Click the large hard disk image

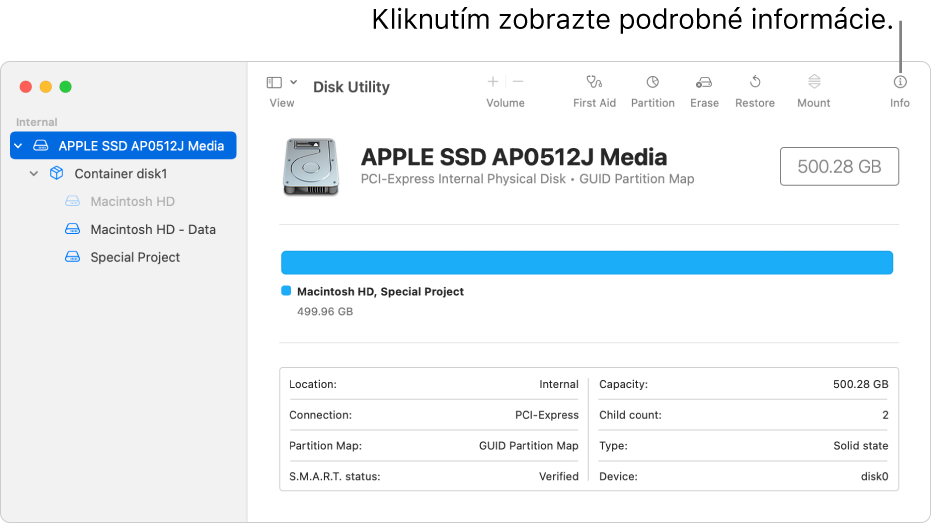click(x=311, y=167)
